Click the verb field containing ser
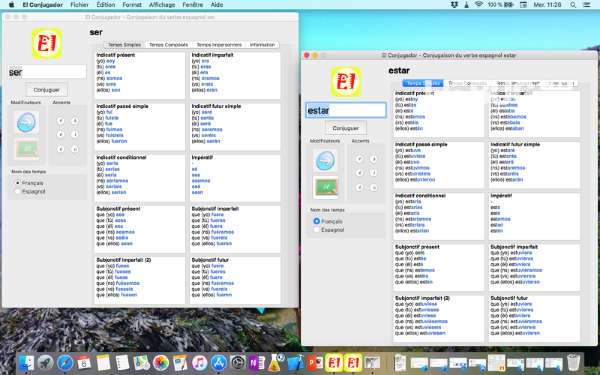 pos(47,72)
